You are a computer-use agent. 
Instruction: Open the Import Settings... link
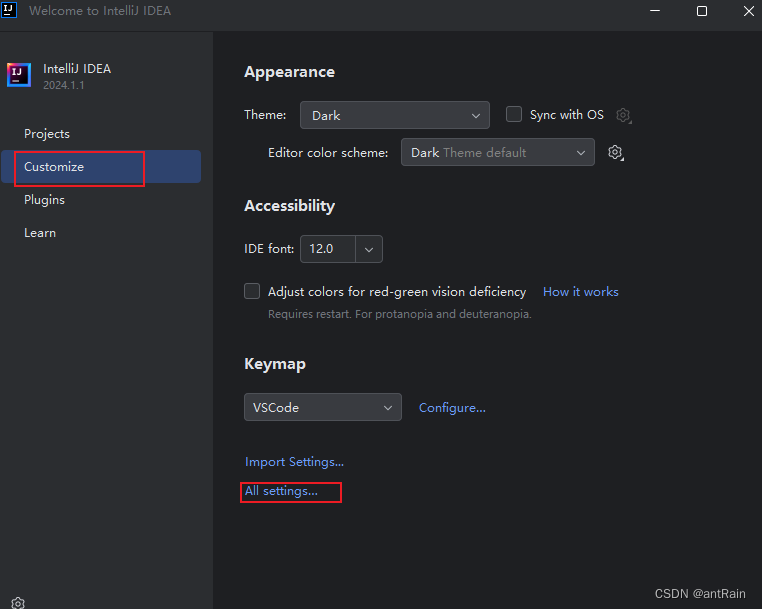pos(294,462)
